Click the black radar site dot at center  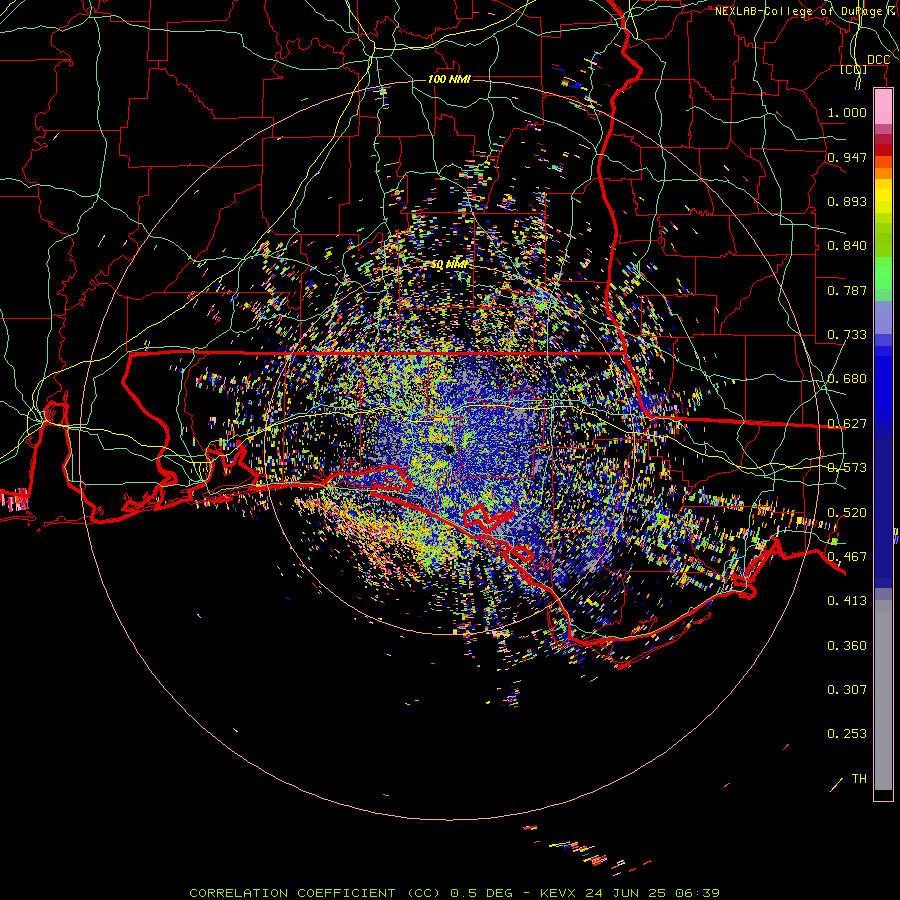pyautogui.click(x=449, y=449)
